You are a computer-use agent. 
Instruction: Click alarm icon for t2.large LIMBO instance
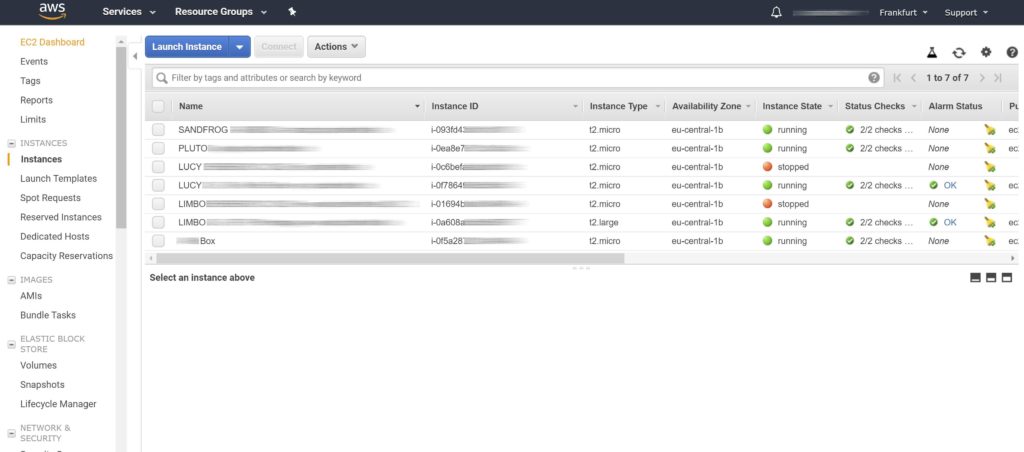click(990, 223)
